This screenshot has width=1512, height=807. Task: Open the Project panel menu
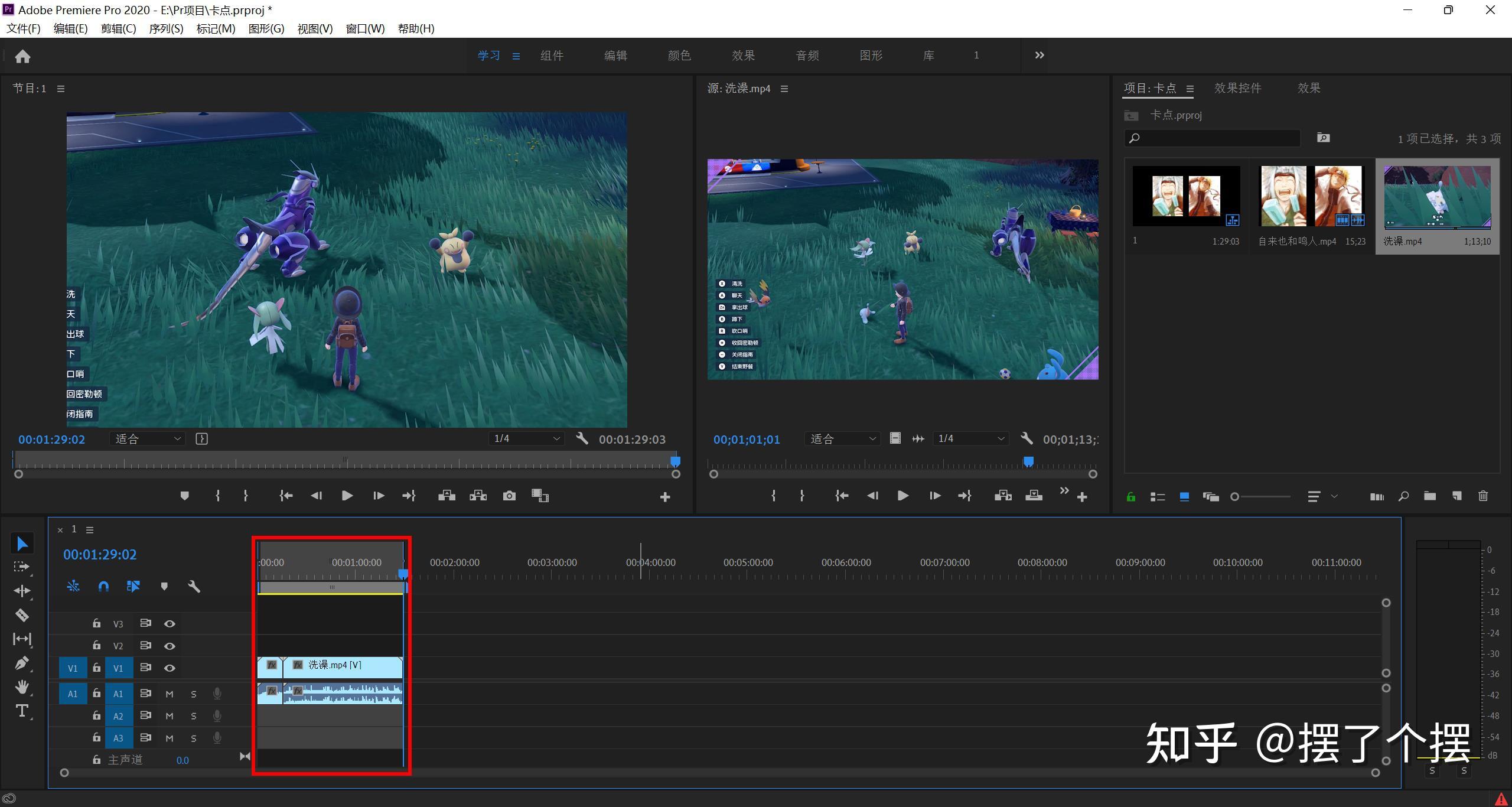1190,89
